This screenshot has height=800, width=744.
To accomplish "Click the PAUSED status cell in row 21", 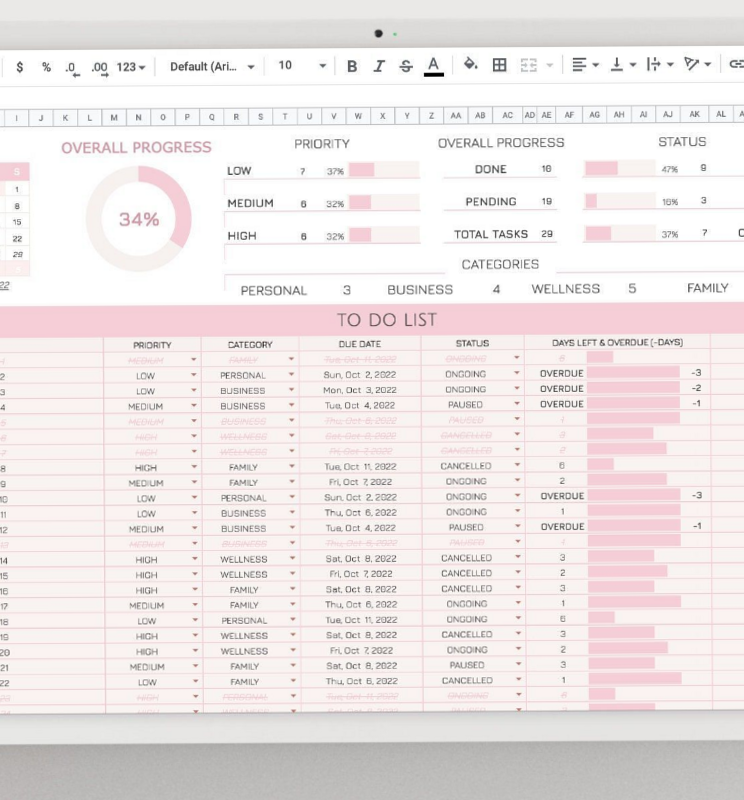I will point(466,665).
